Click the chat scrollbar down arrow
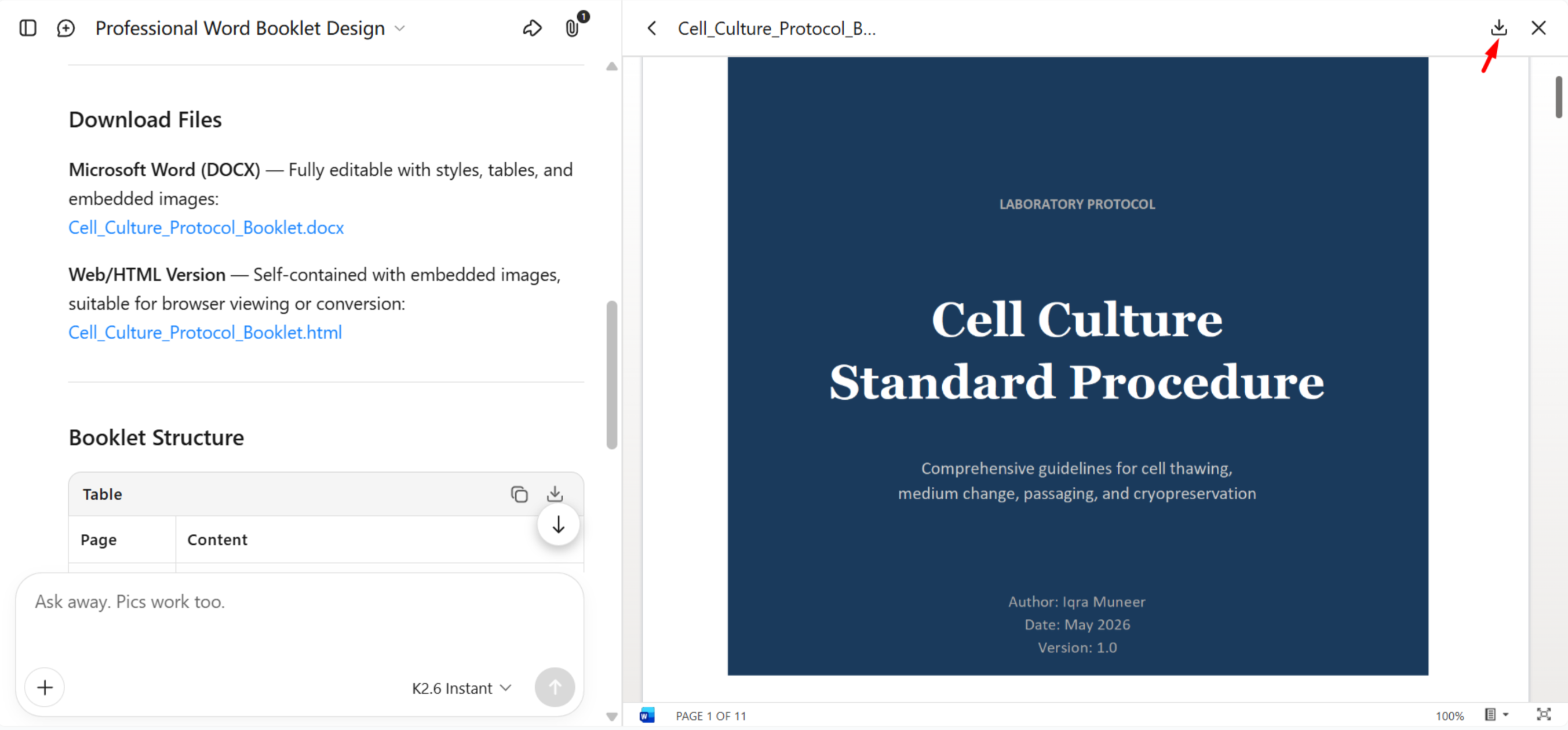The image size is (1568, 730). (x=612, y=717)
